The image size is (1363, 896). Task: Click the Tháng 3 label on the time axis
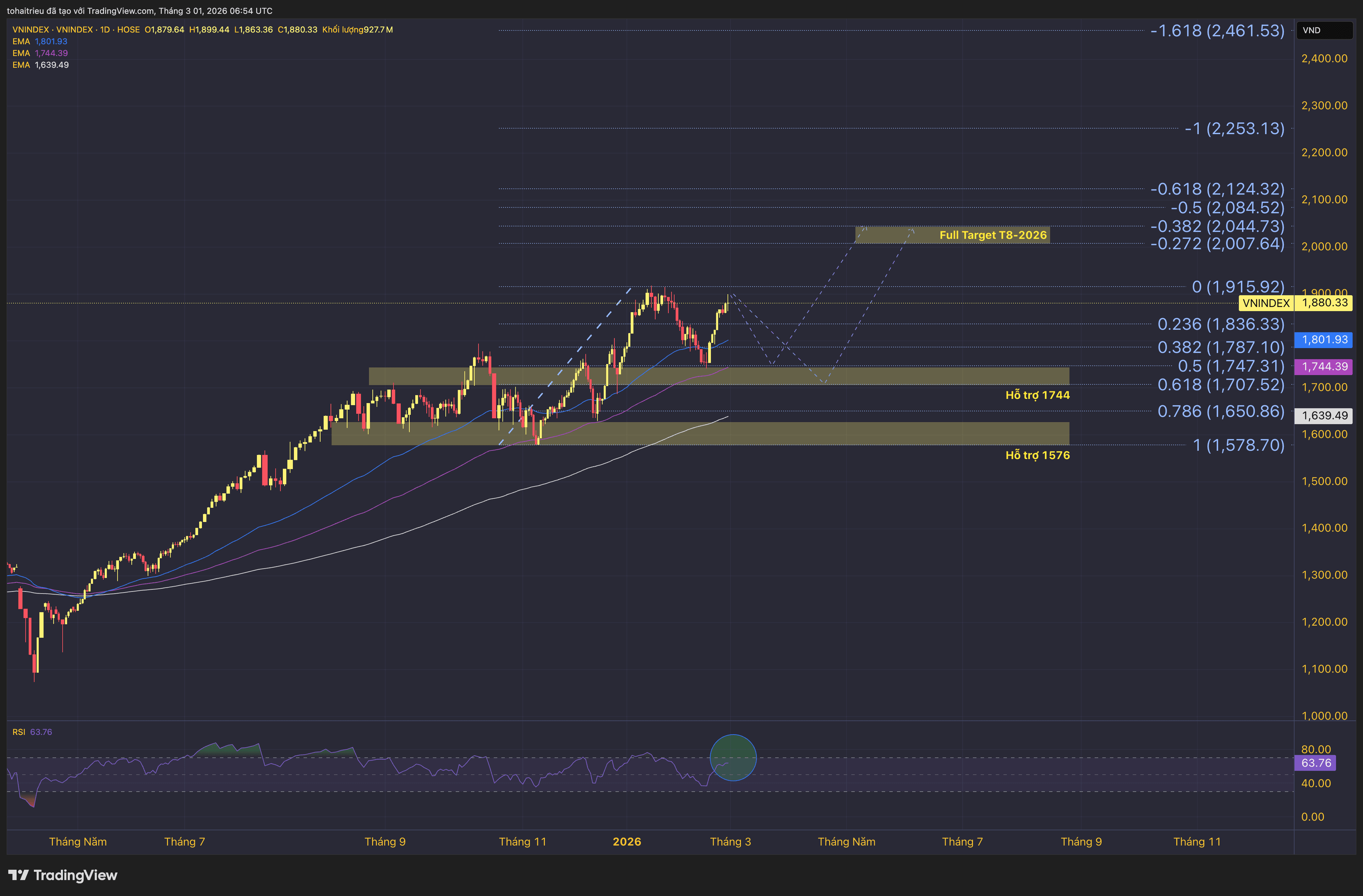click(x=730, y=842)
